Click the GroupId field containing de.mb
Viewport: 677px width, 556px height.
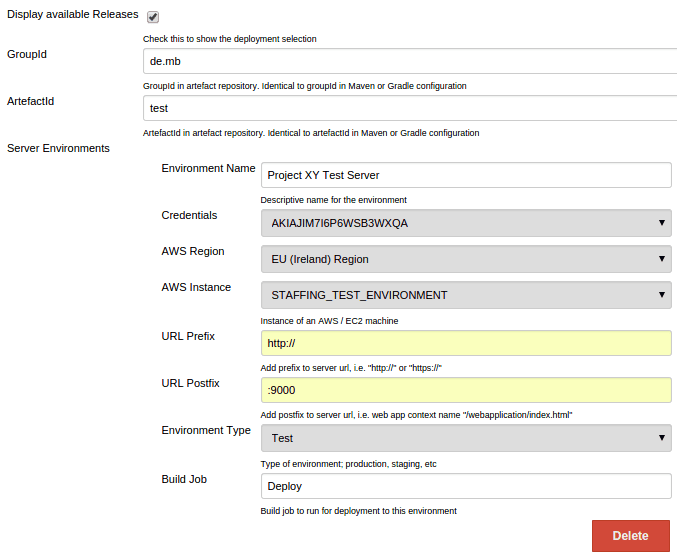pos(409,61)
